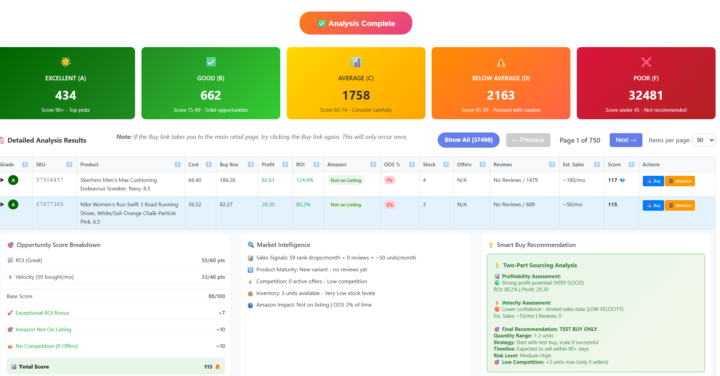The image size is (720, 376).
Task: Click the green A grade badge in the Nike row
Action: coord(13,204)
